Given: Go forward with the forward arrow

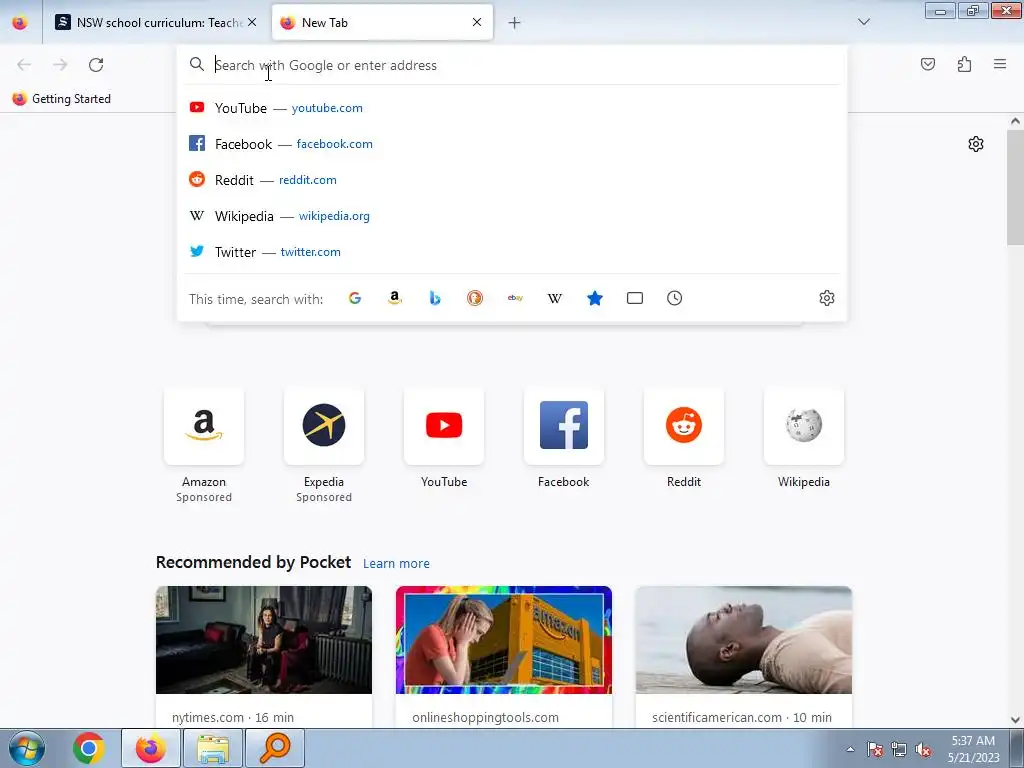Looking at the screenshot, I should [x=60, y=65].
